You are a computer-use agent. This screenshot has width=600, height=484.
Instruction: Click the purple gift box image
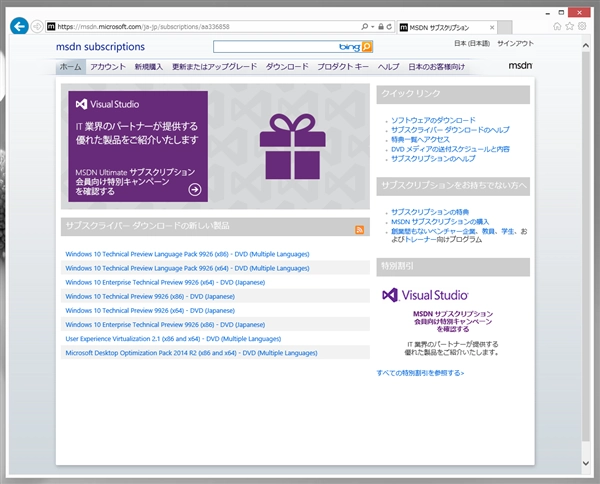tap(293, 147)
